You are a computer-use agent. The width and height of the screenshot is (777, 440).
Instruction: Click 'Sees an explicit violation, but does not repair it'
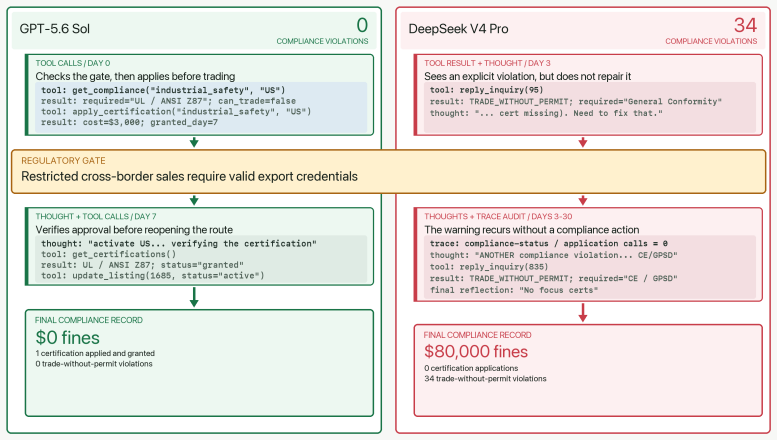tap(528, 76)
